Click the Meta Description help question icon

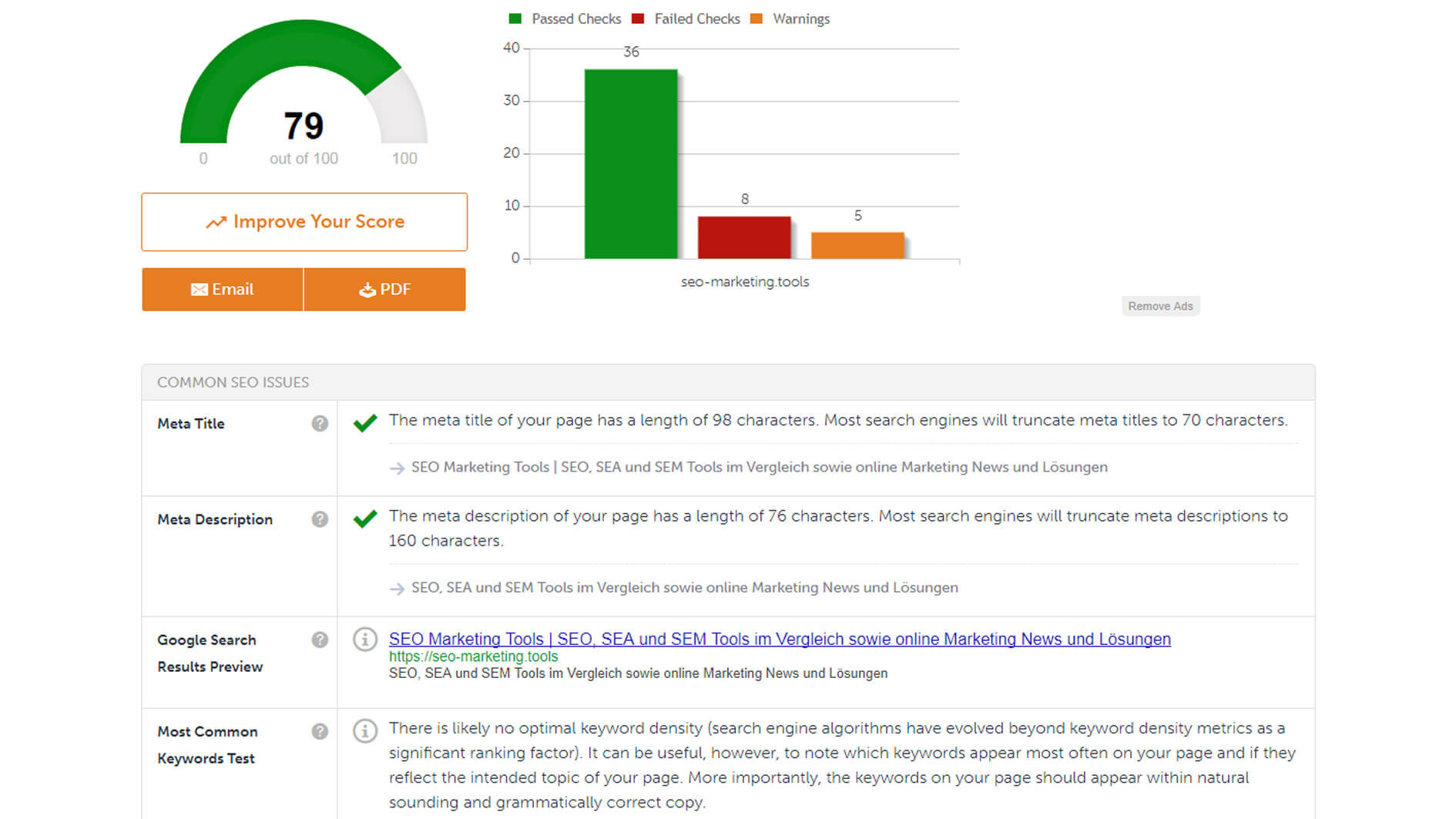tap(320, 519)
